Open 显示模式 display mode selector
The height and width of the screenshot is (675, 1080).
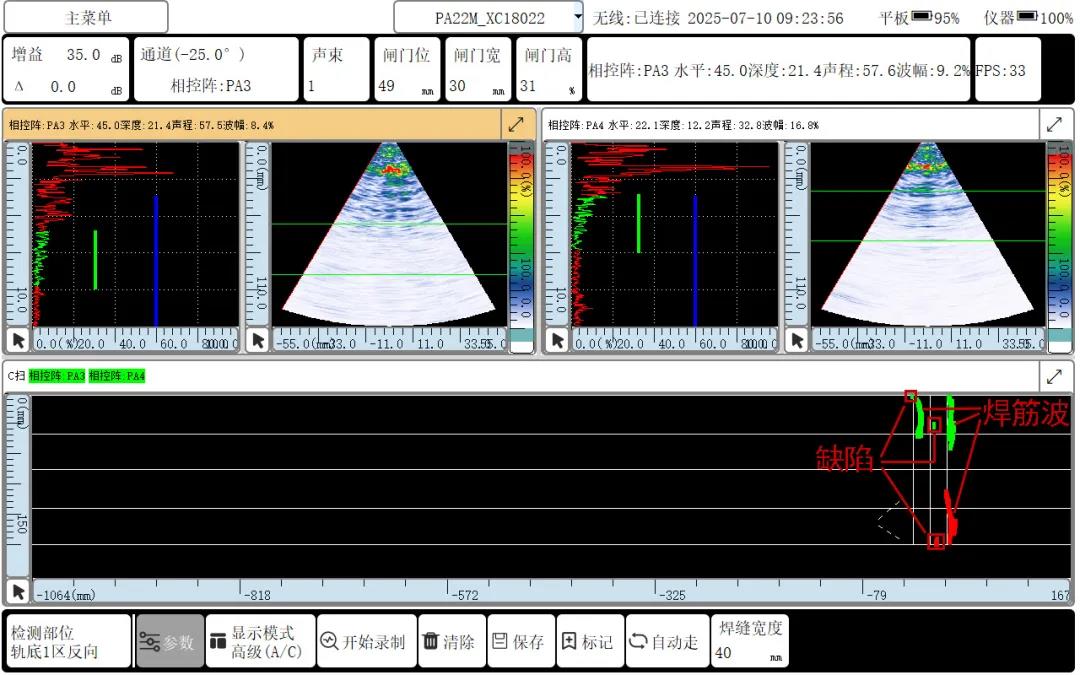click(261, 642)
